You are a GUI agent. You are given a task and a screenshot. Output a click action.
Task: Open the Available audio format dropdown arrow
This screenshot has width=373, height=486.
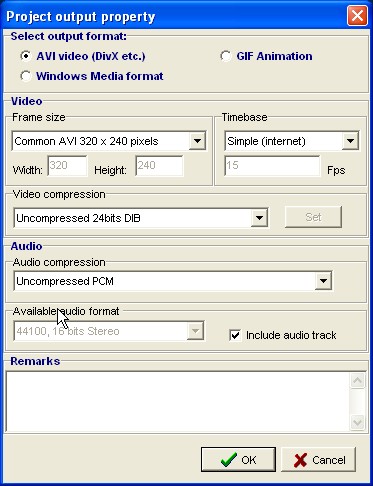pos(195,331)
